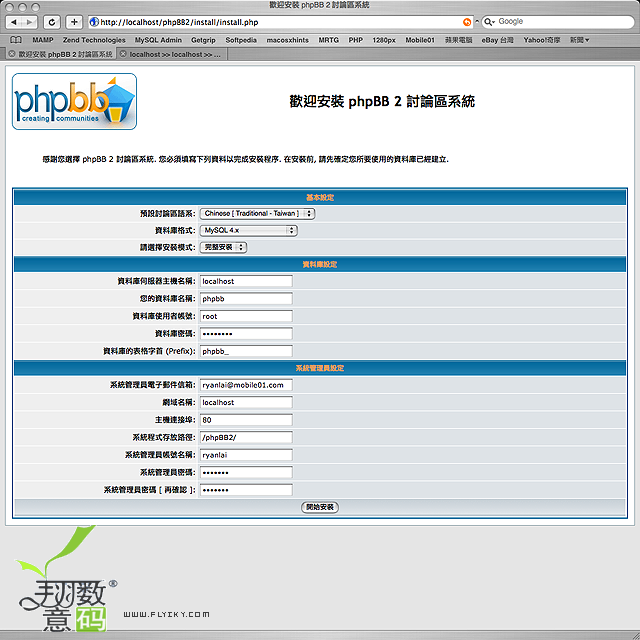Click the 網域名稱 domain name field
The image size is (640, 640).
[x=246, y=402]
